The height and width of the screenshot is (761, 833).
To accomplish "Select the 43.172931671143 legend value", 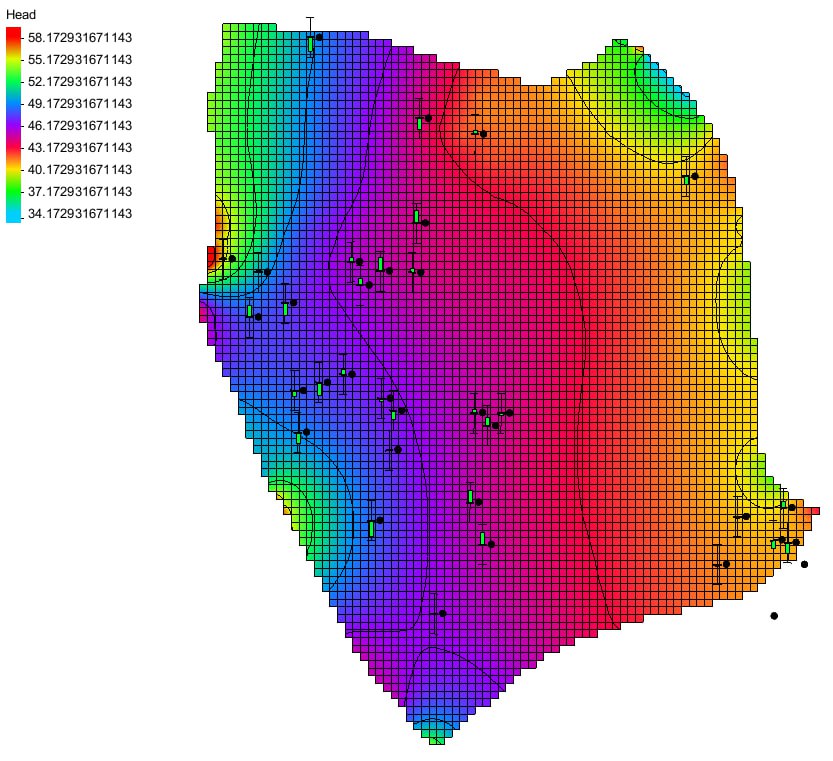I will coord(80,148).
